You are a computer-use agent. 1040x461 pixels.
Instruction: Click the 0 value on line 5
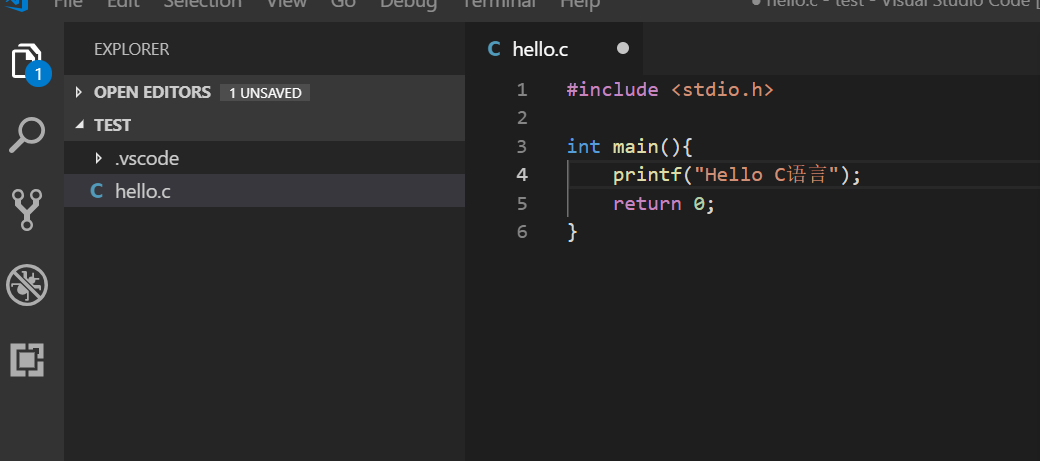click(x=699, y=204)
